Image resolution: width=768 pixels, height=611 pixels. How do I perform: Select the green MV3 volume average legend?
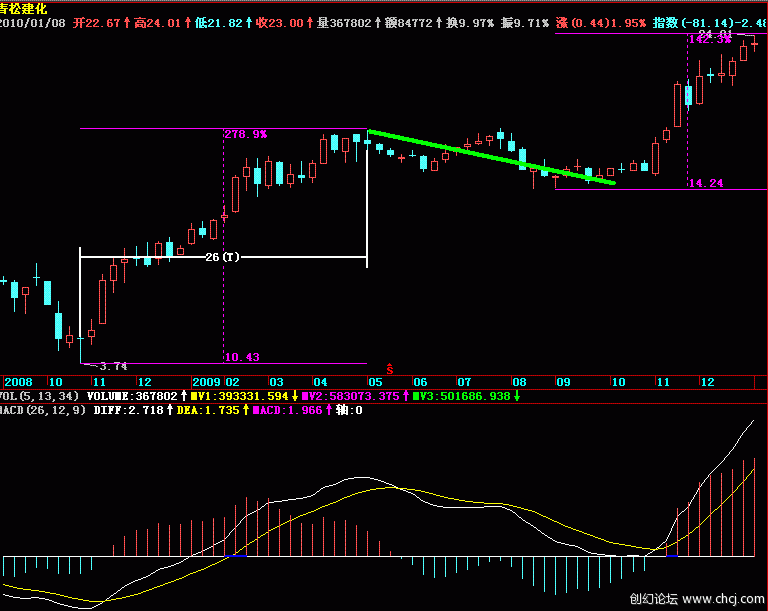465,396
